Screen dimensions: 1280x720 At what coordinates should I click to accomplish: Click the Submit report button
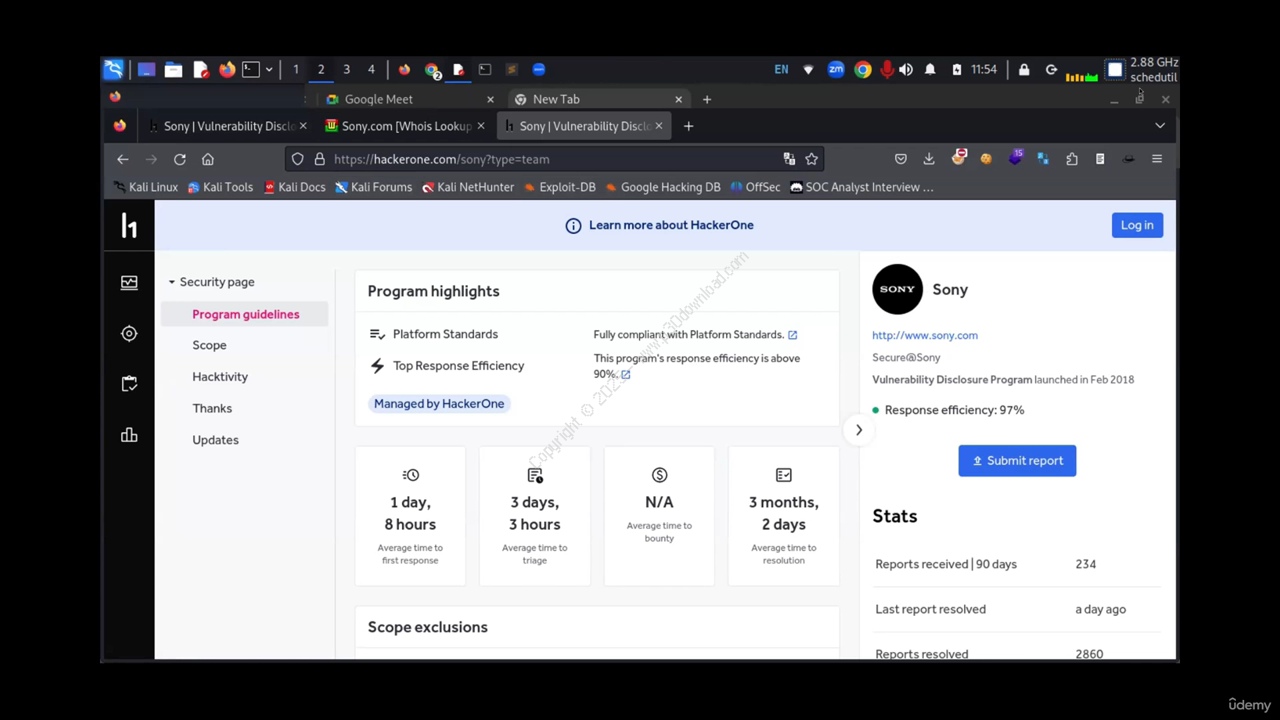tap(1017, 461)
